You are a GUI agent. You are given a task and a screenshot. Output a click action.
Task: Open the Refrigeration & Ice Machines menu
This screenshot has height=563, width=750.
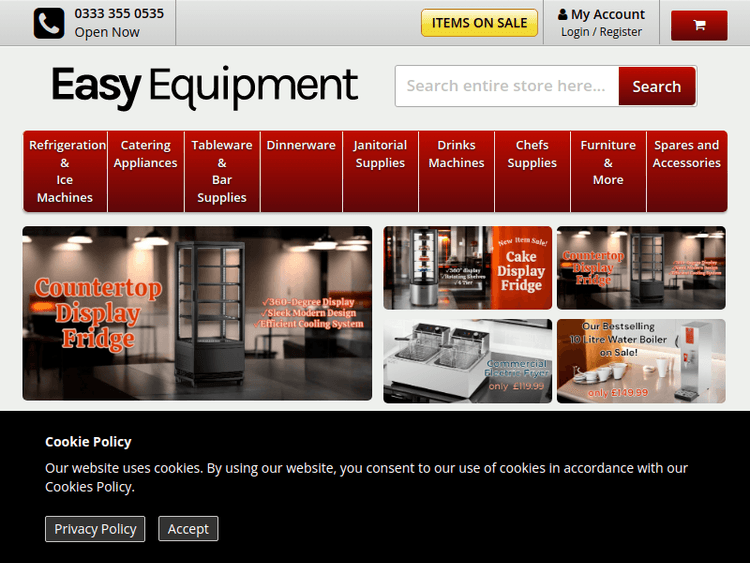[65, 171]
